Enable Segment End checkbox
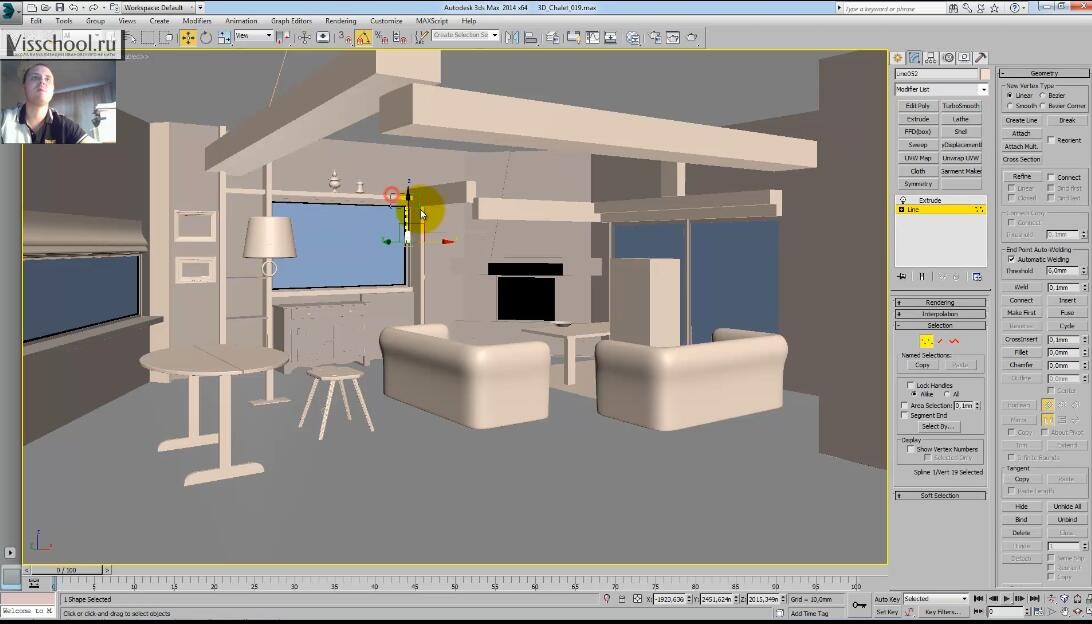 click(905, 416)
